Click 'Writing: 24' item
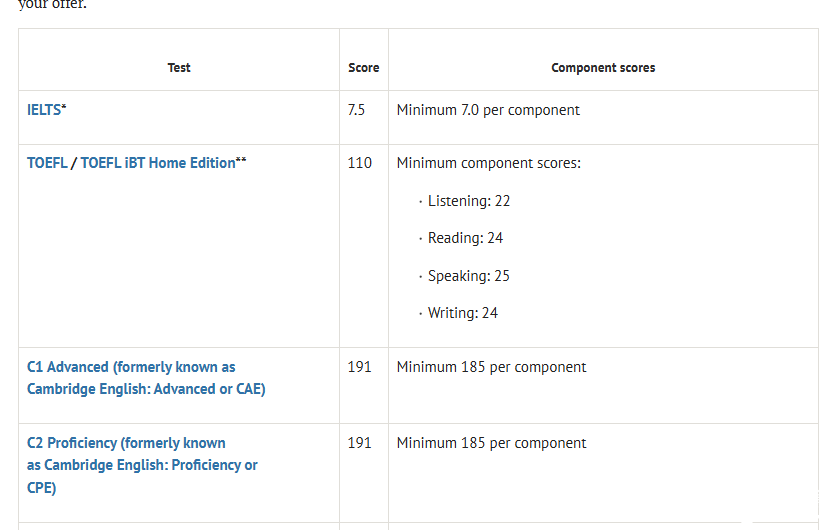Image resolution: width=830 pixels, height=530 pixels. [x=463, y=312]
